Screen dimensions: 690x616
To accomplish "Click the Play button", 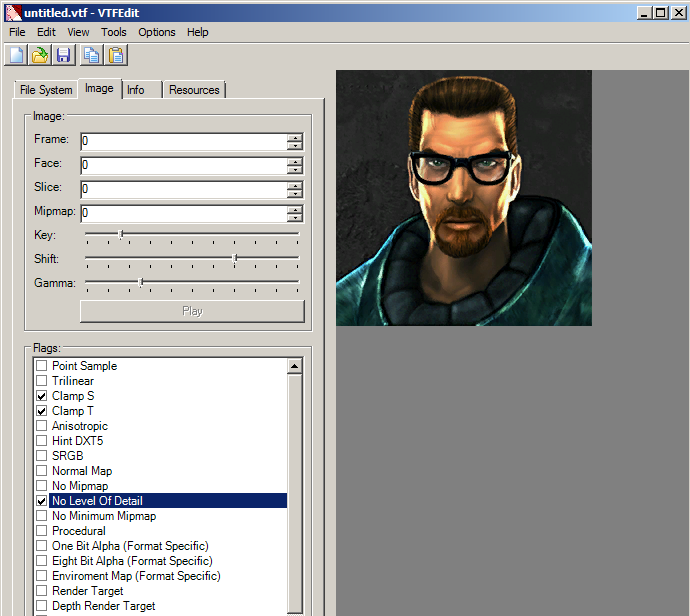I will [x=192, y=312].
